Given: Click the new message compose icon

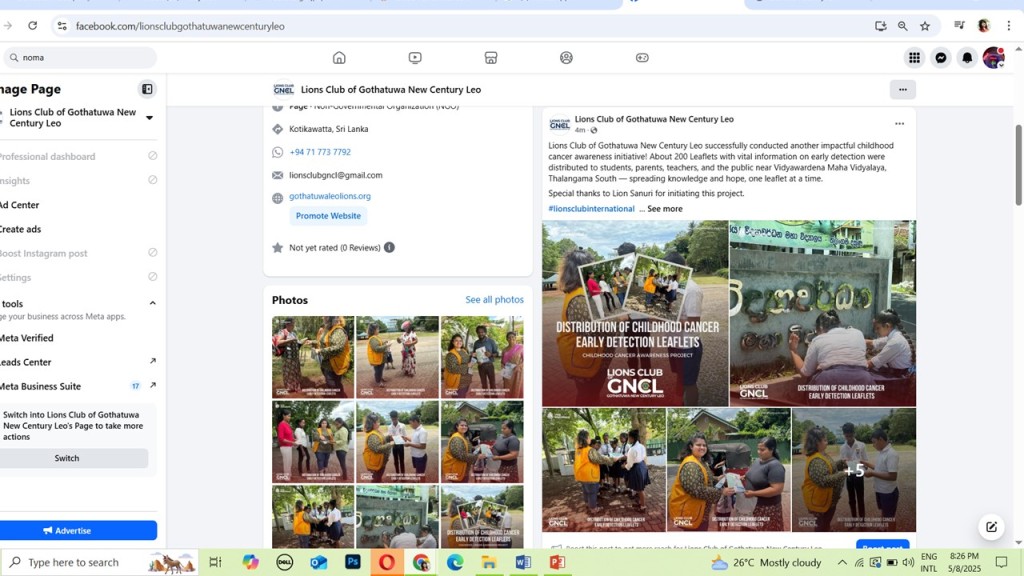Looking at the screenshot, I should pyautogui.click(x=991, y=526).
